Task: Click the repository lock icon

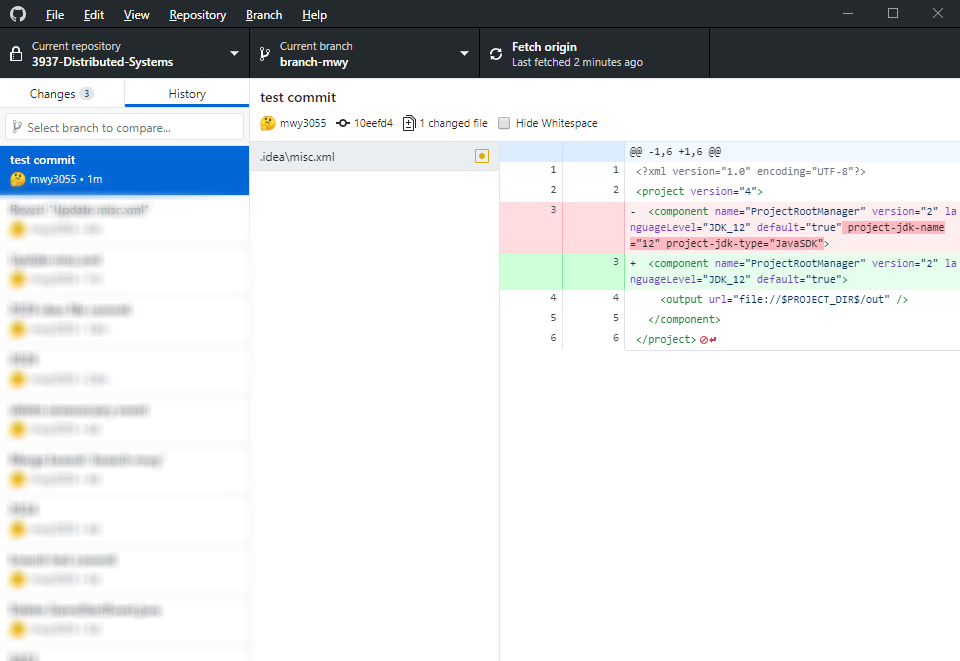Action: 17,54
